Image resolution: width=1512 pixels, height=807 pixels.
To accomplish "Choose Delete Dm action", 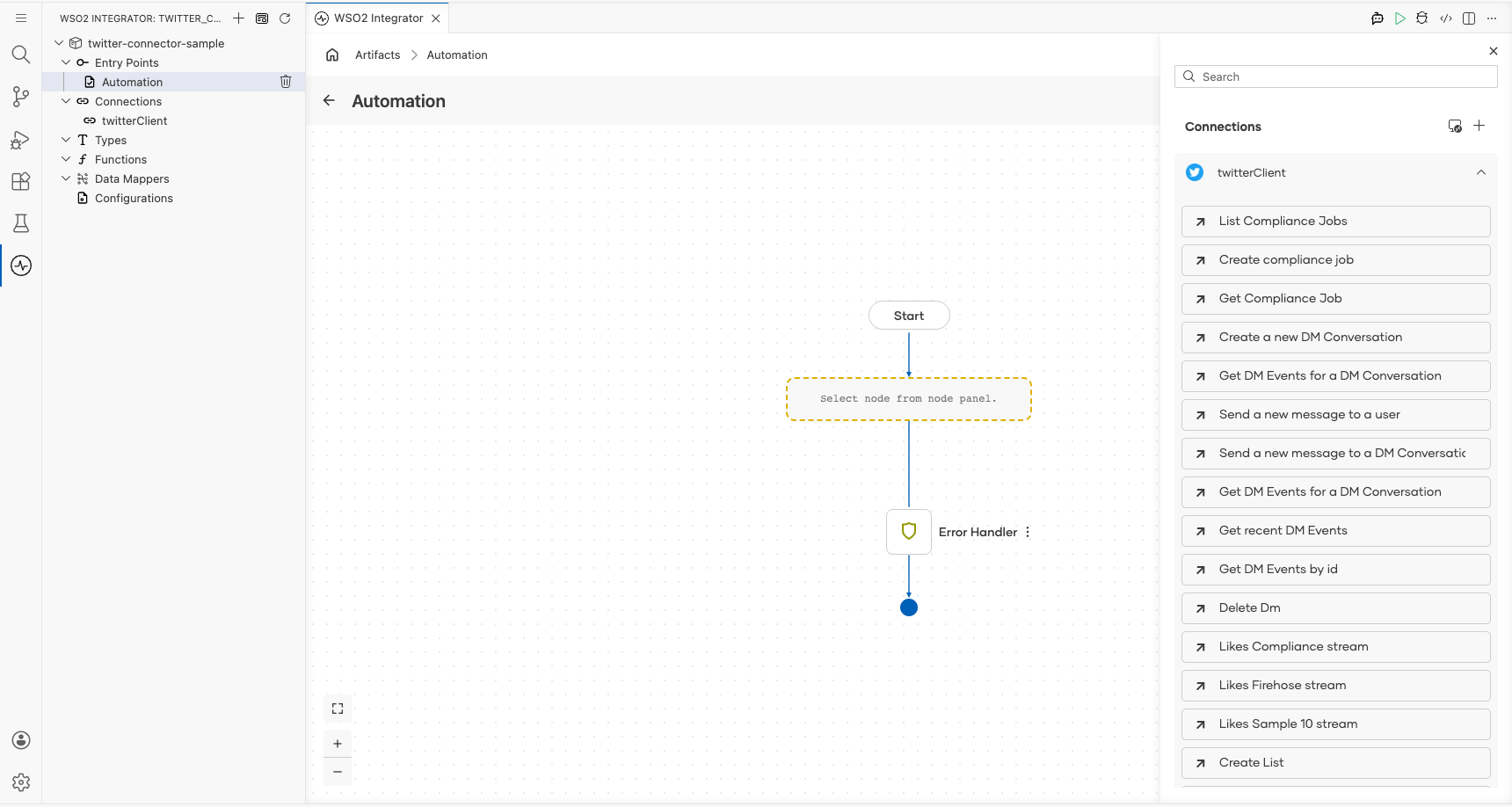I will [x=1336, y=608].
